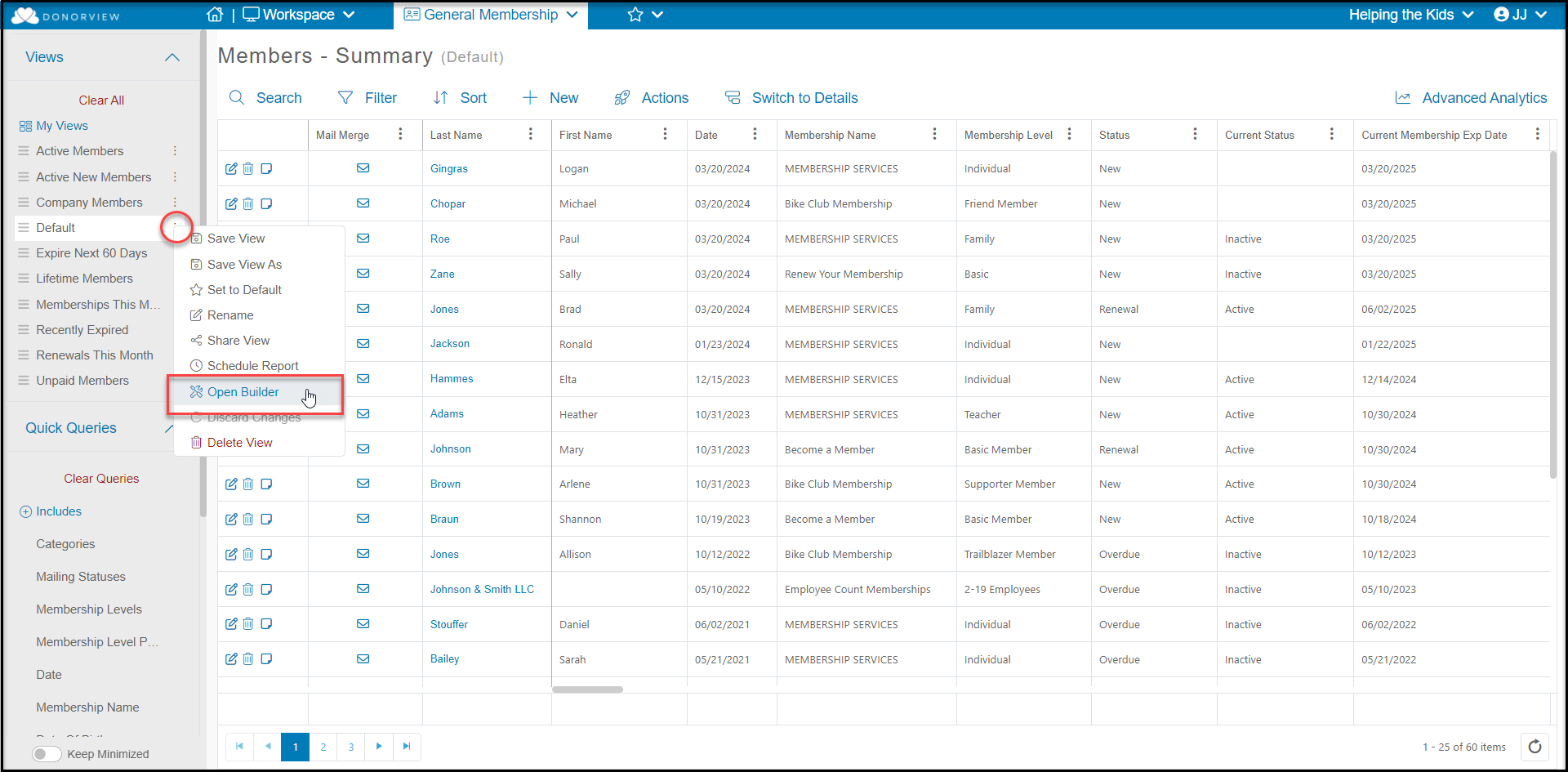
Task: Click the horizontal scrollbar under the grid
Action: click(x=587, y=689)
